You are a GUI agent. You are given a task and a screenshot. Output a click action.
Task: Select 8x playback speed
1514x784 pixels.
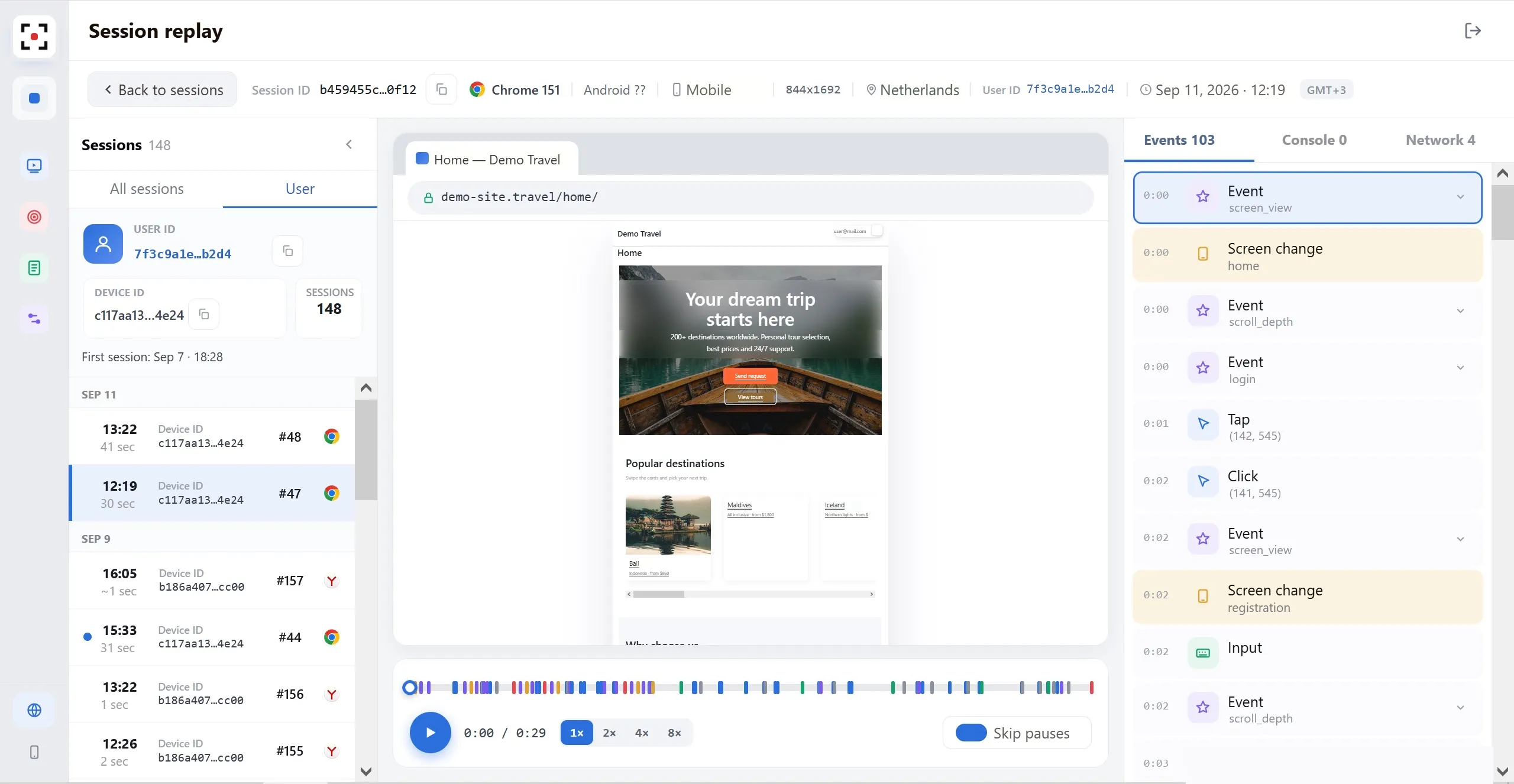[x=674, y=733]
